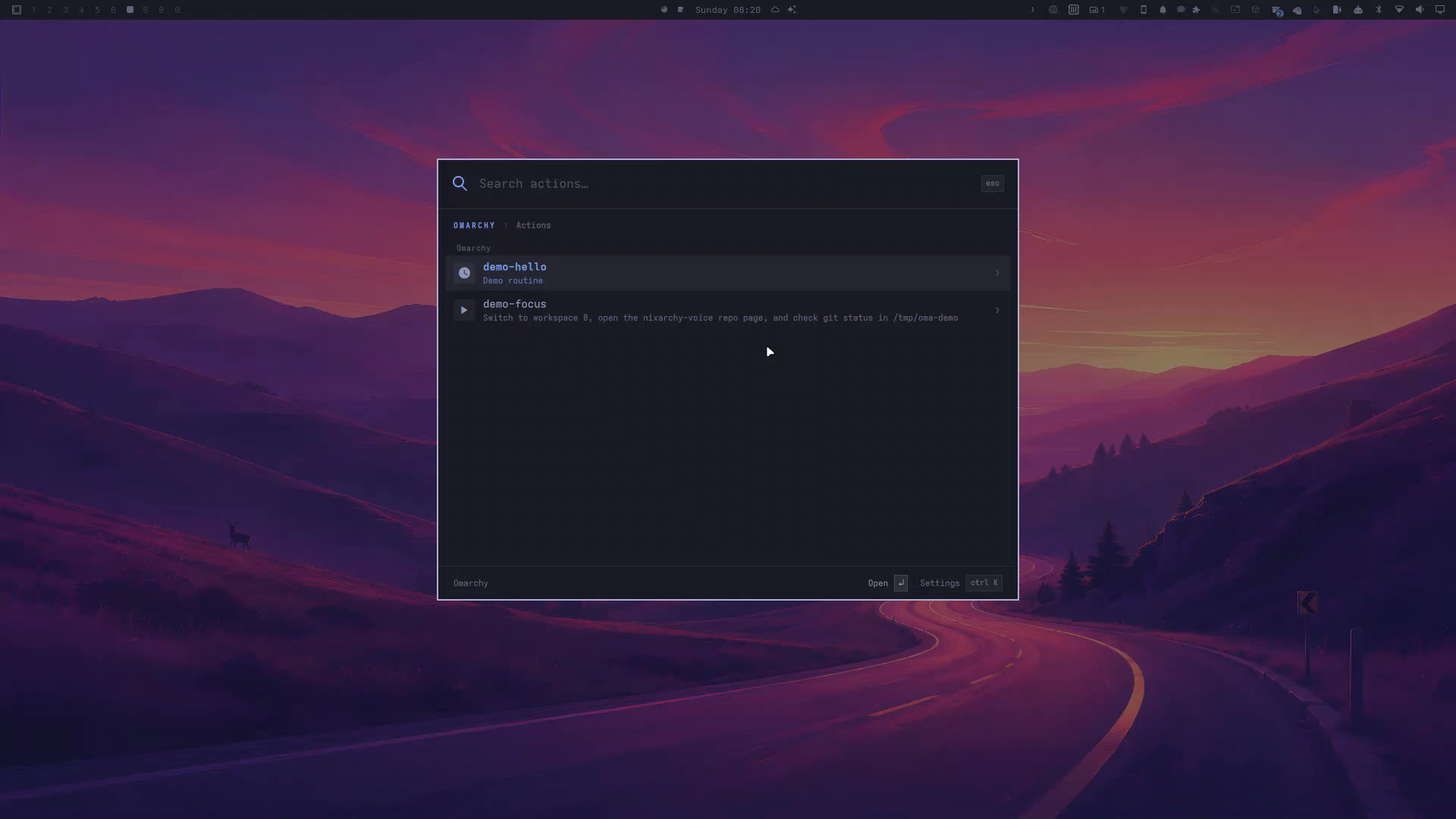1456x819 pixels.
Task: Click the volume speaker icon
Action: click(1420, 10)
